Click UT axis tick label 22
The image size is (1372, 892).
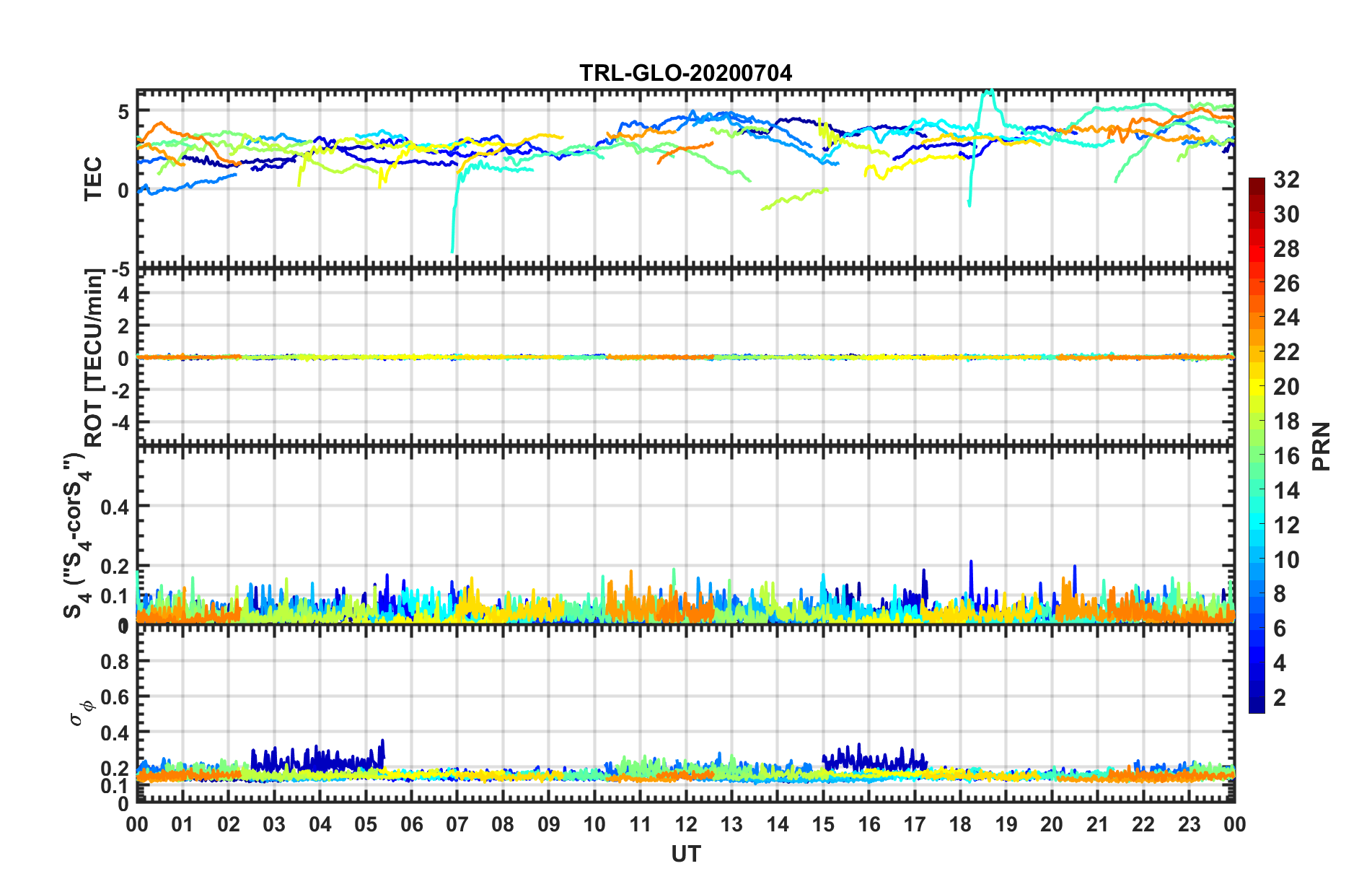[1143, 824]
